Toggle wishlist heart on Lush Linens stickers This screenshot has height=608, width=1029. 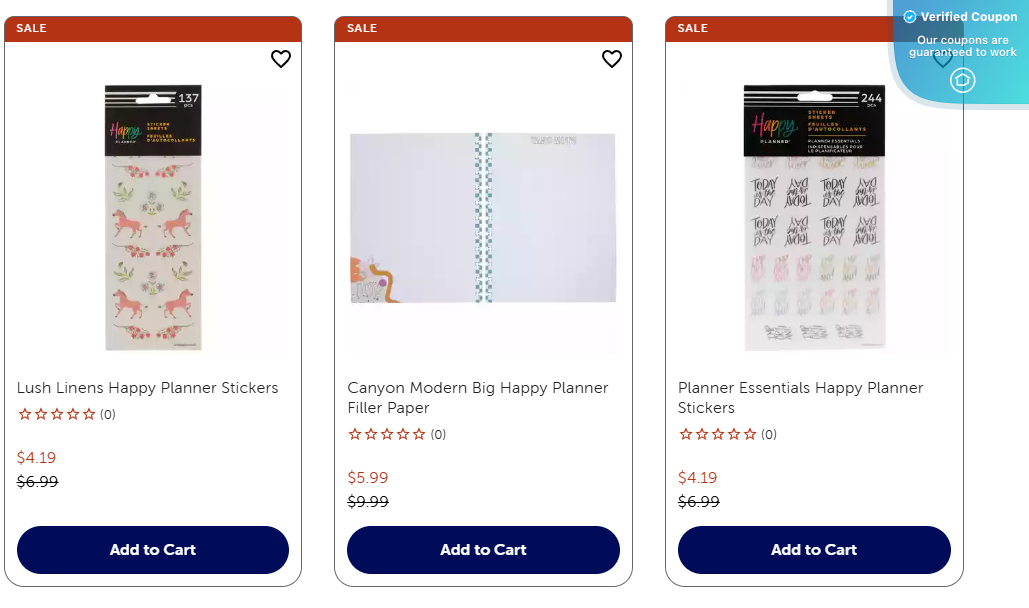point(280,59)
